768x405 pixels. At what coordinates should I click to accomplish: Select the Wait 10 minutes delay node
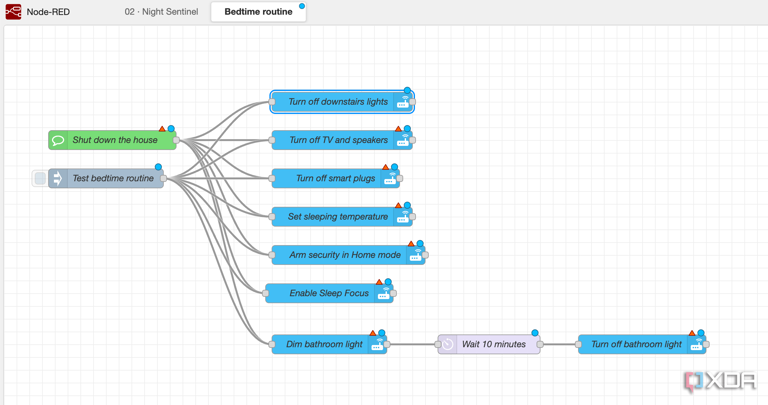coord(489,344)
